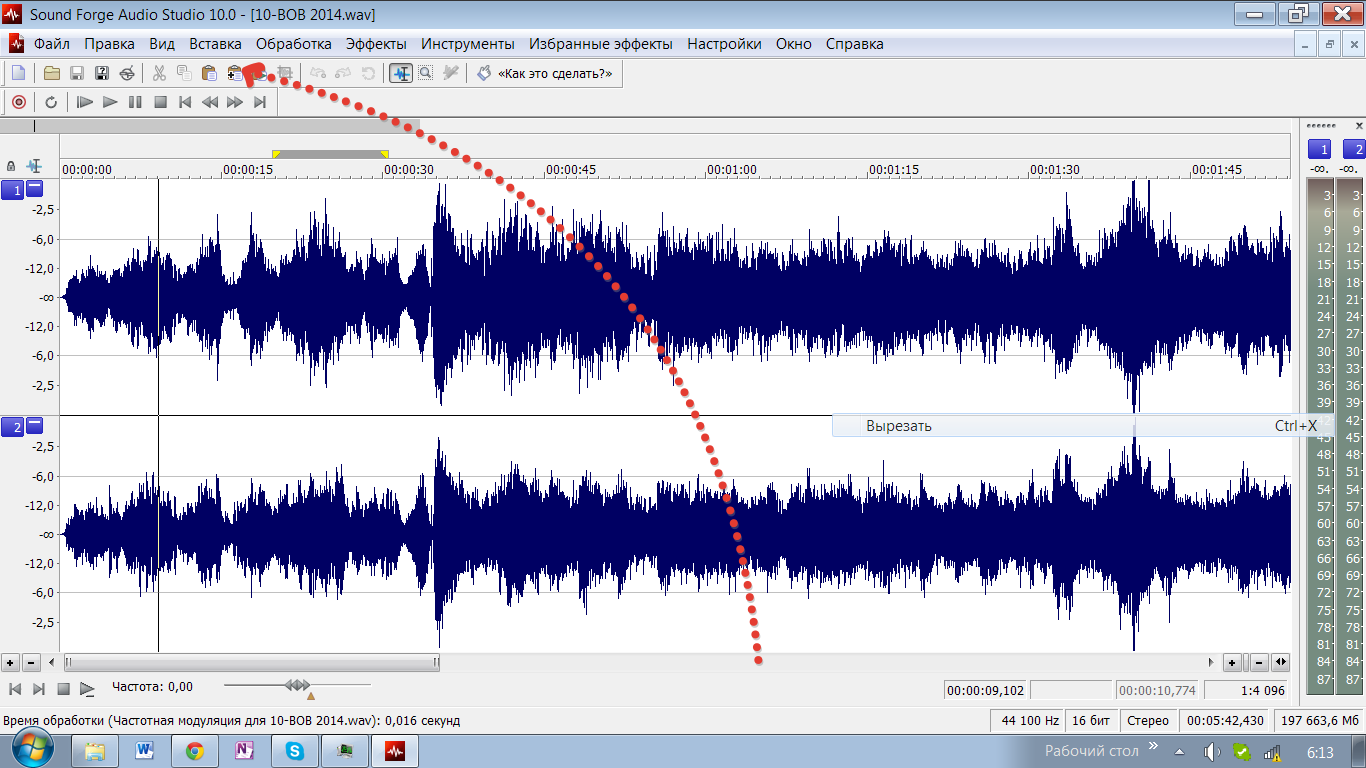Click the Copy icon in toolbar
1366x768 pixels.
click(184, 73)
